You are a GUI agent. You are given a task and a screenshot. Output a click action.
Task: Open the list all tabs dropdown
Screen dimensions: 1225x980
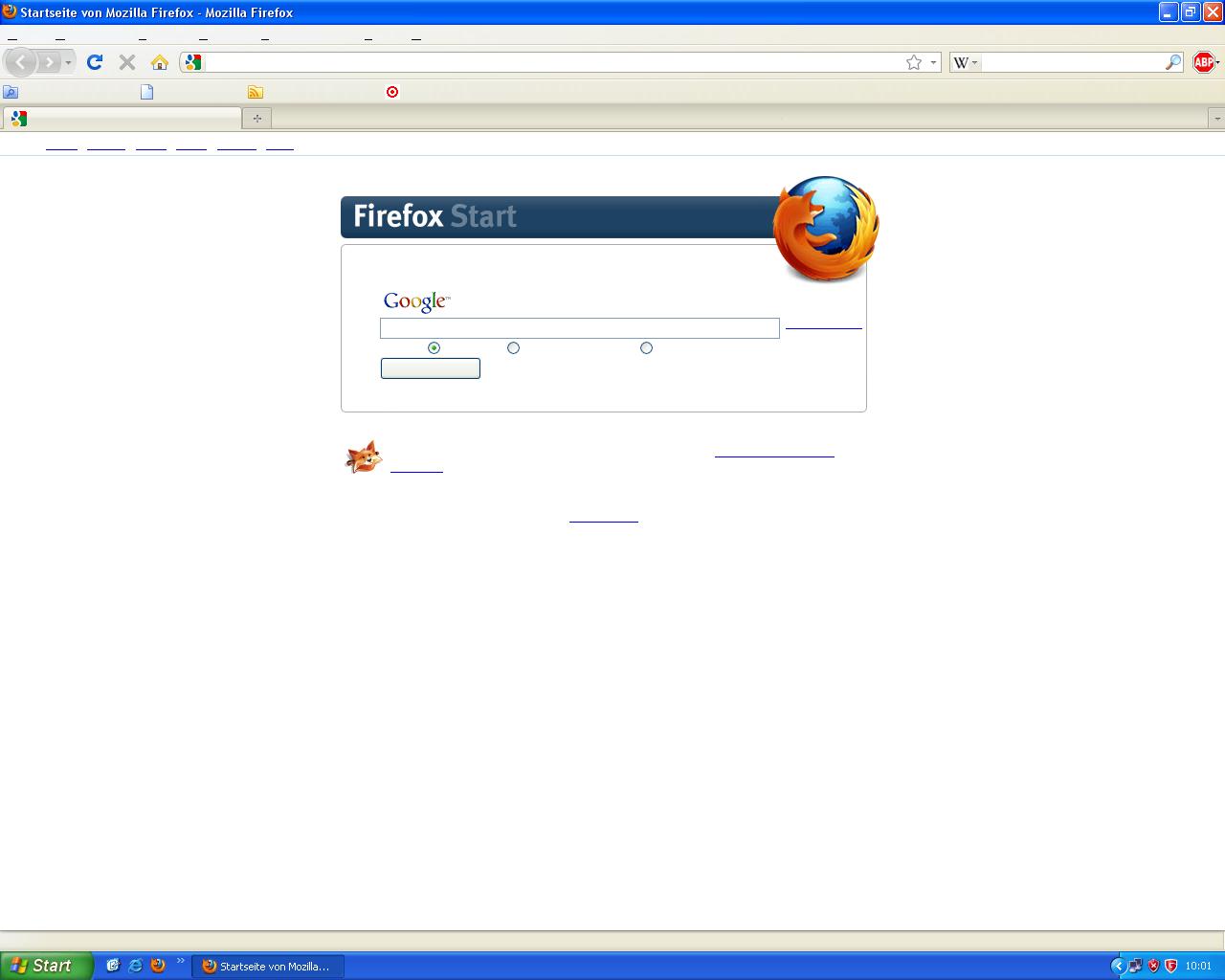coord(1216,119)
